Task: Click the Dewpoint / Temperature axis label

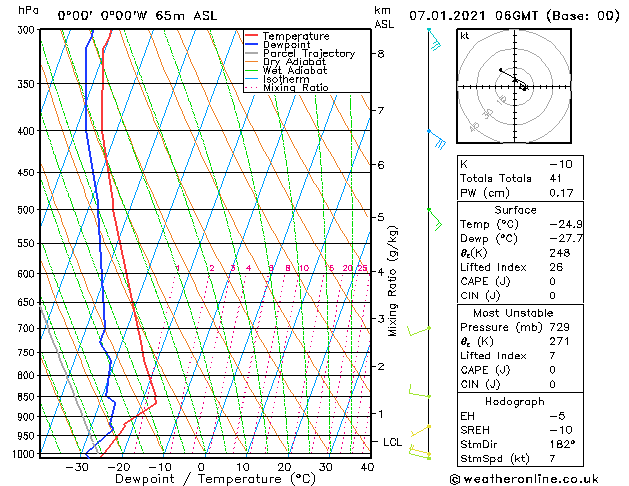Action: tap(202, 479)
